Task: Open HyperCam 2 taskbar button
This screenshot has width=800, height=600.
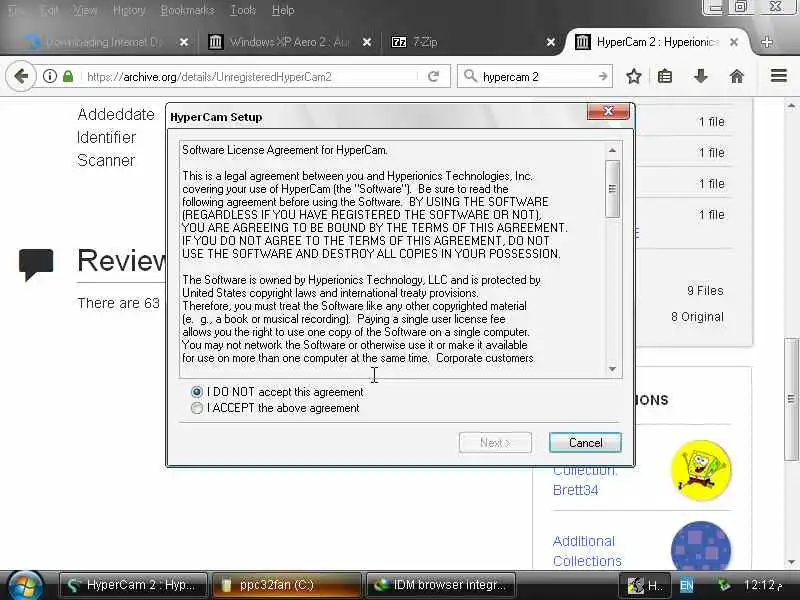Action: (134, 585)
